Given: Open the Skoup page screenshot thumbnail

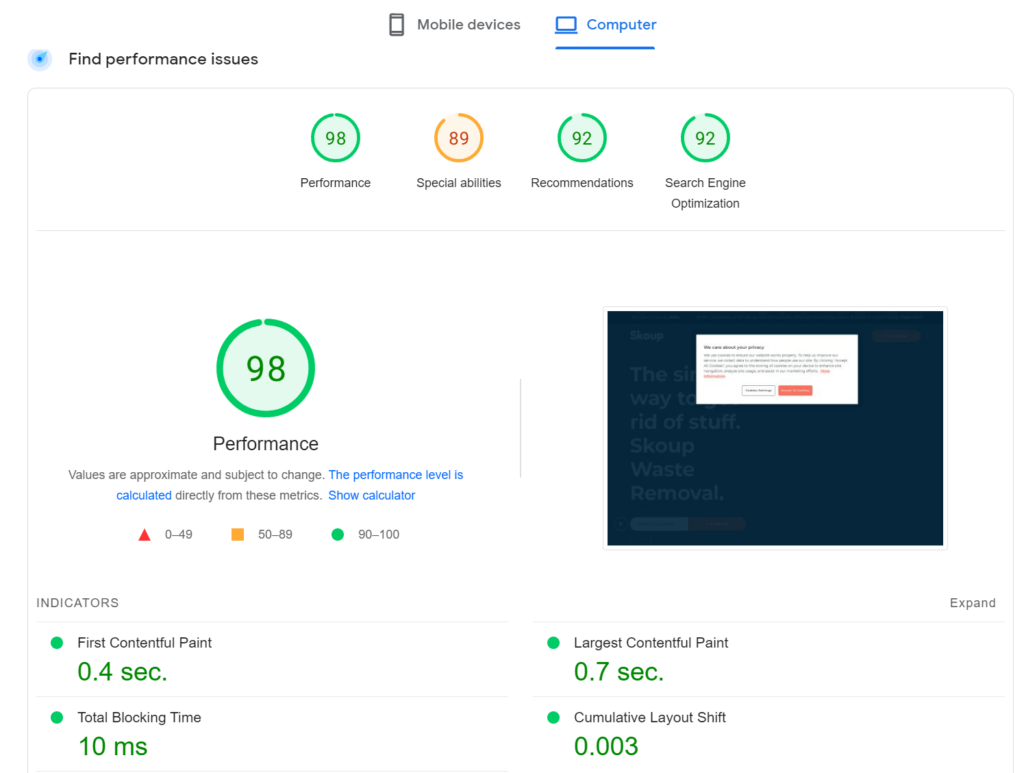Looking at the screenshot, I should point(775,428).
